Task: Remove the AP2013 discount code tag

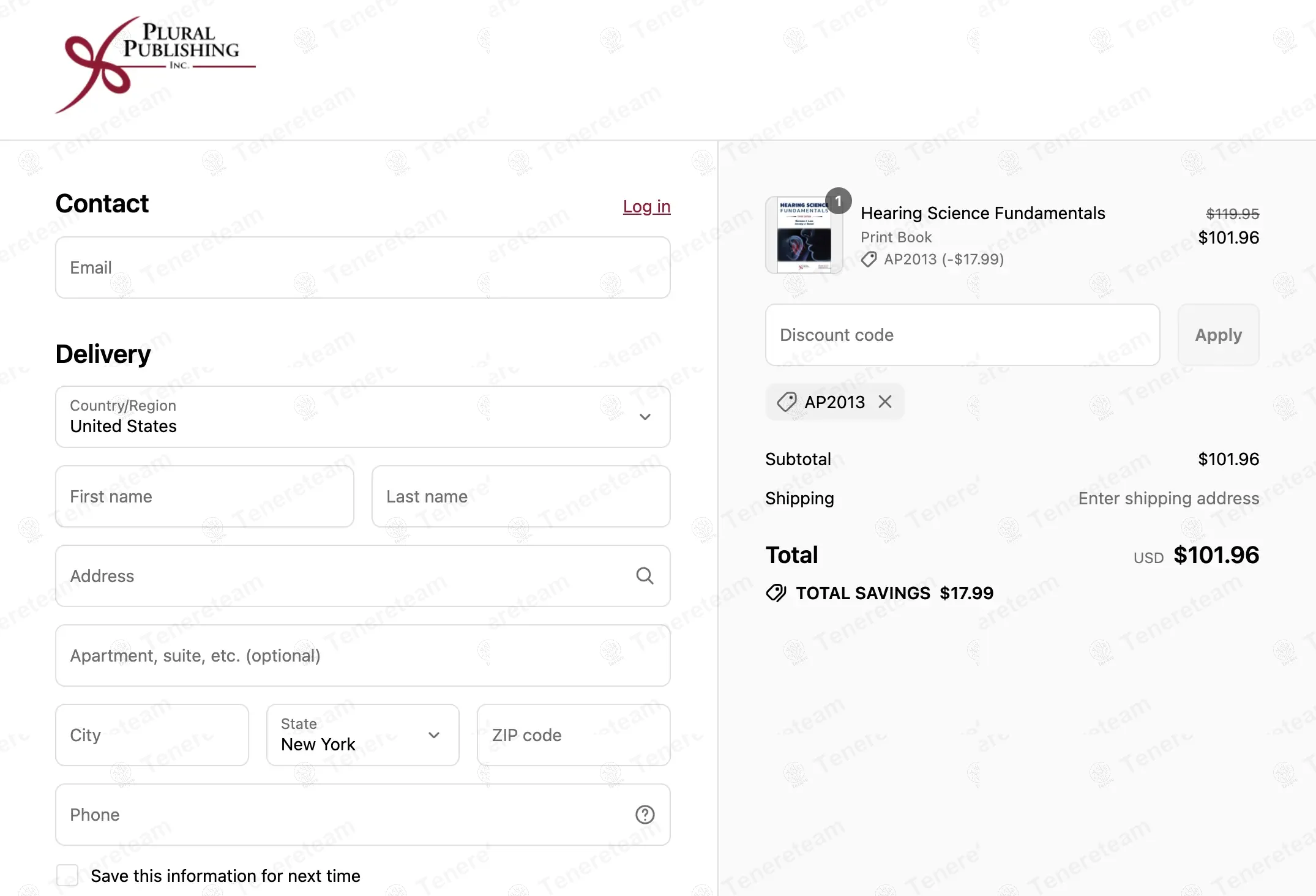Action: click(885, 402)
